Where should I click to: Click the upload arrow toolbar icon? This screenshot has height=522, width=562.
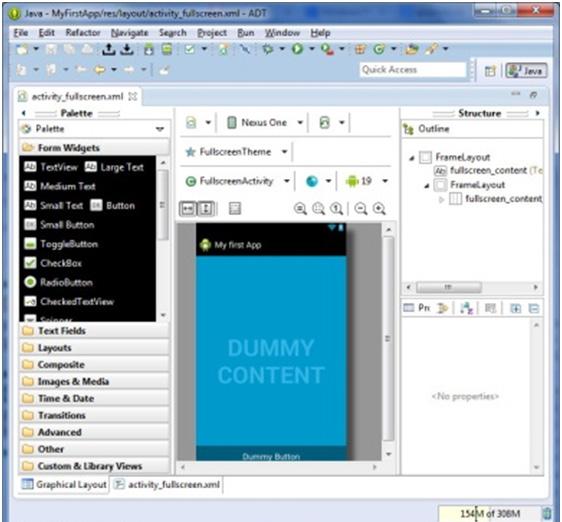pos(109,49)
